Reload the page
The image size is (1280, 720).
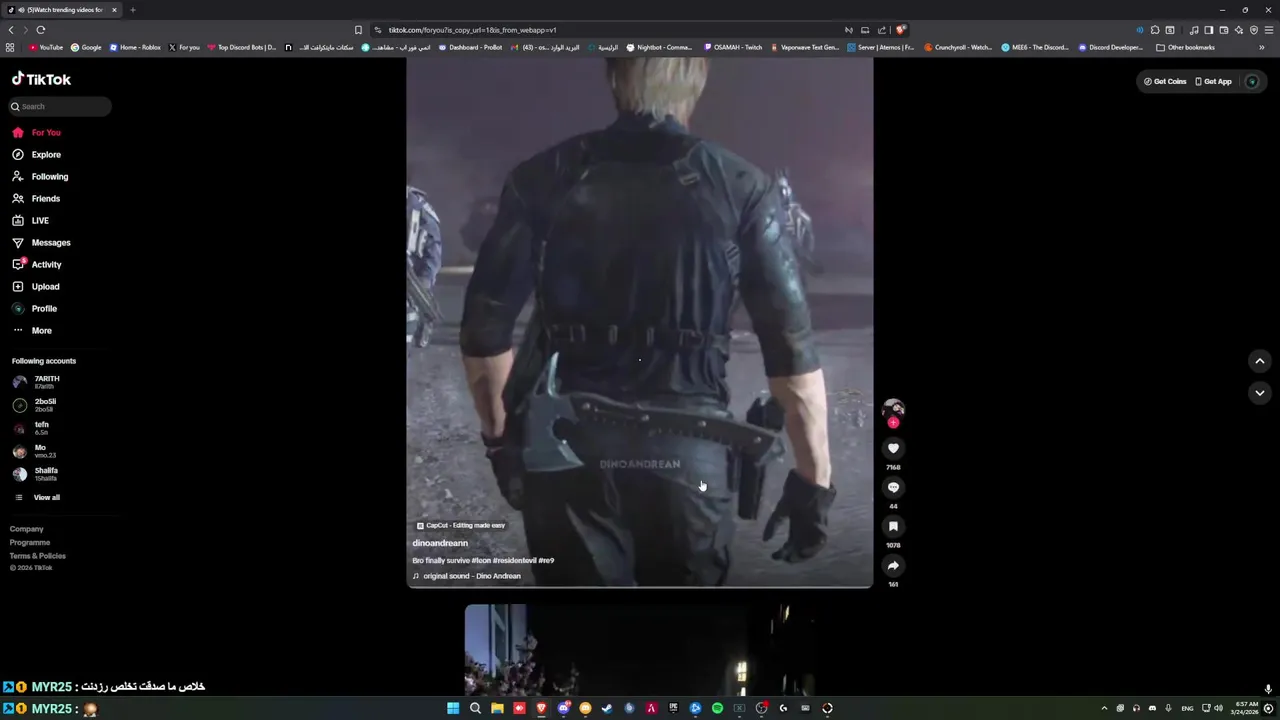pos(40,30)
